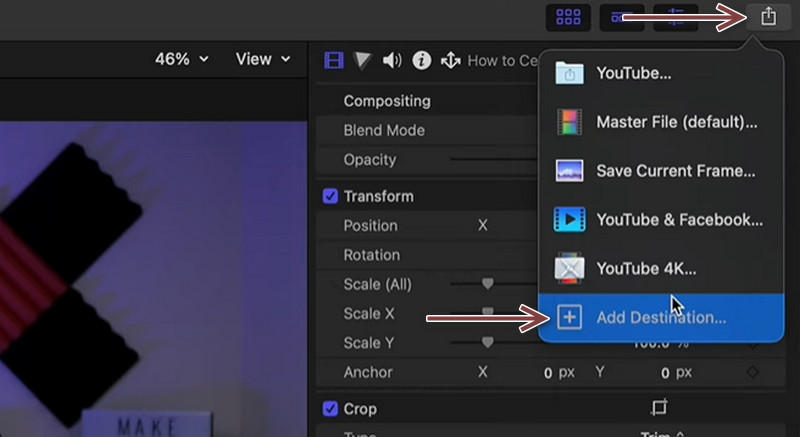Toggle the timeline display button
This screenshot has height=437, width=800.
pos(621,17)
